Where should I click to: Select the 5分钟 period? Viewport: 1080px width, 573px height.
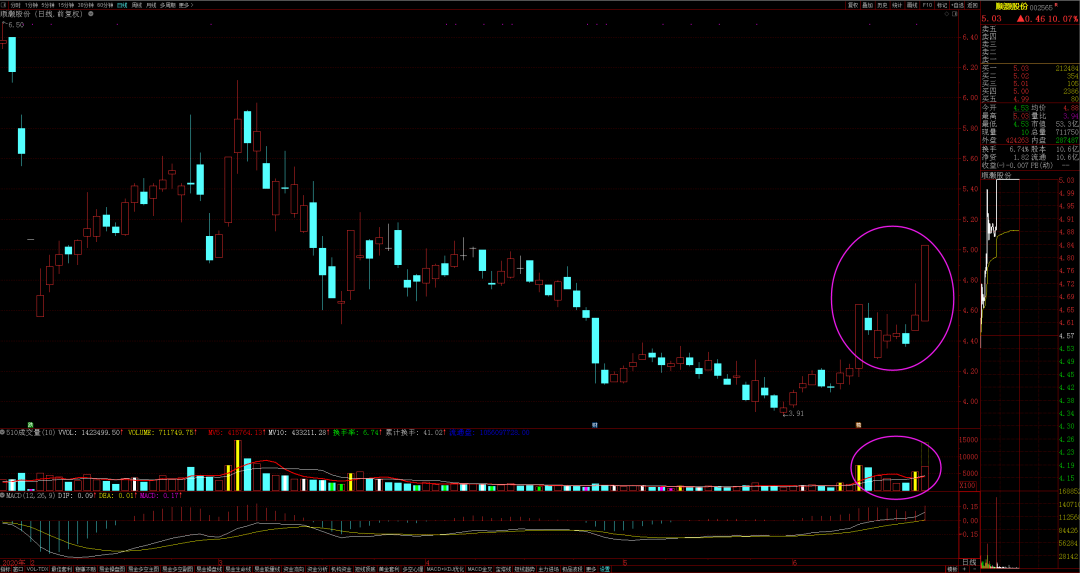click(48, 5)
